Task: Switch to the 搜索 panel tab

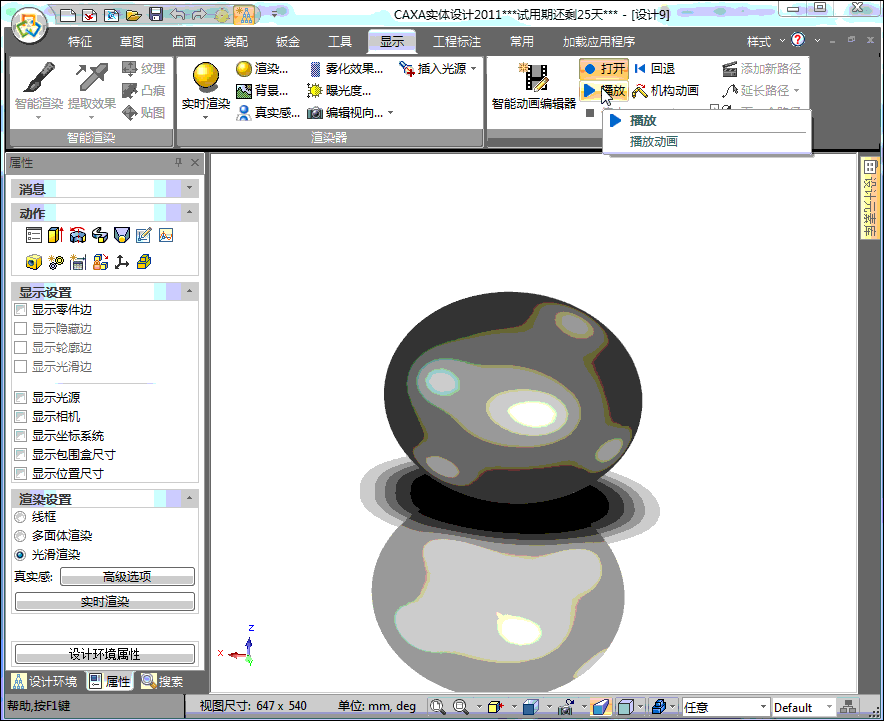Action: (162, 682)
